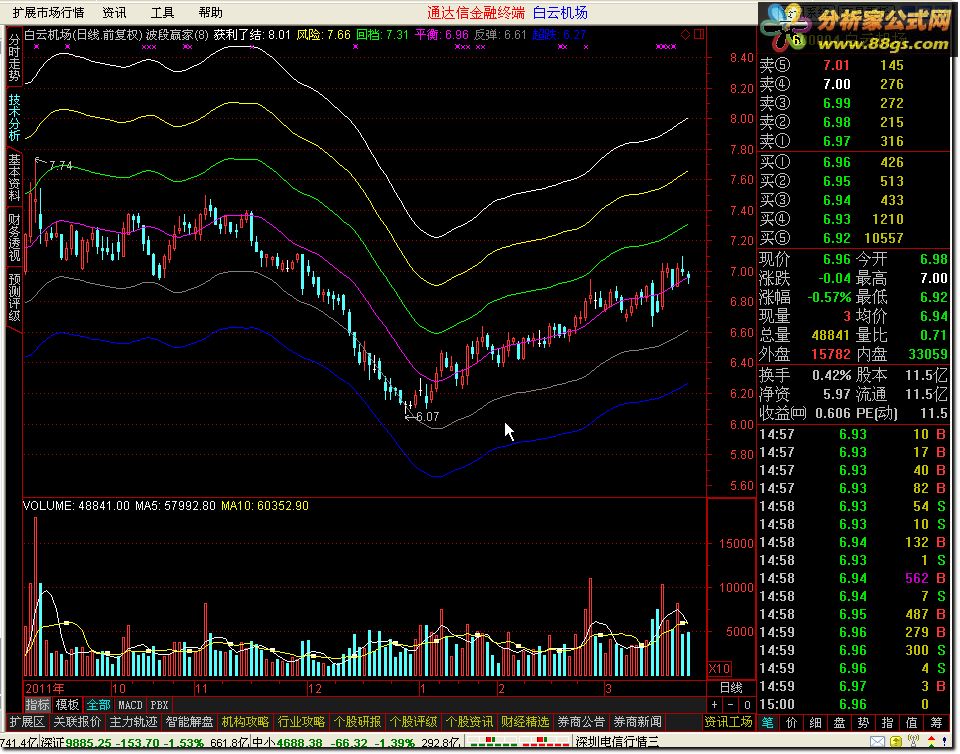Select the 细 detail tab

coord(816,723)
